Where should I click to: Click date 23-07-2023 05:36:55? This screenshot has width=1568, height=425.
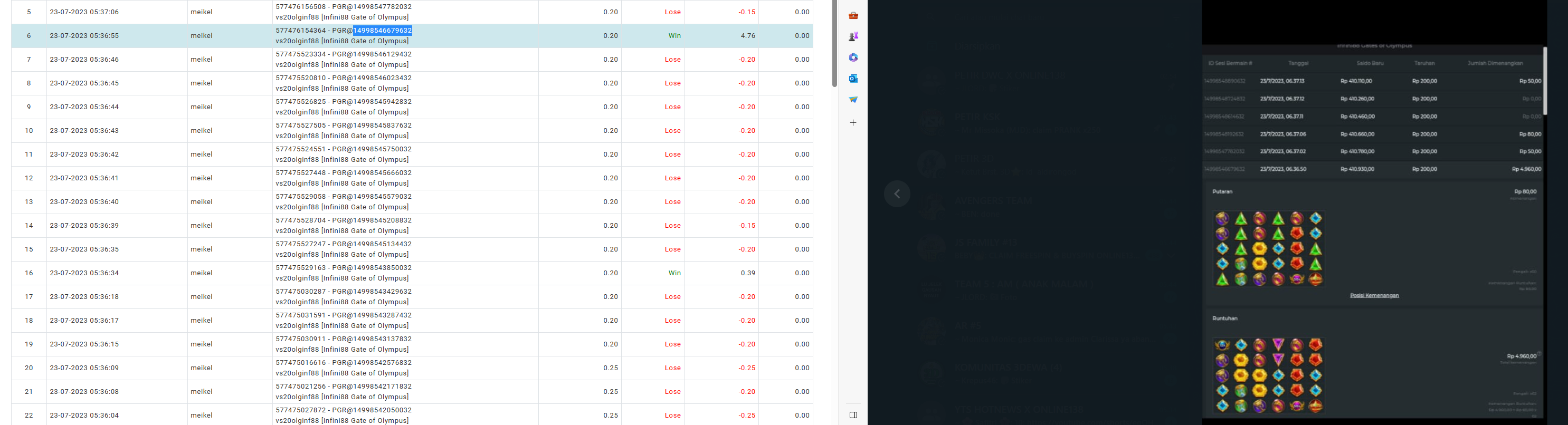click(84, 36)
